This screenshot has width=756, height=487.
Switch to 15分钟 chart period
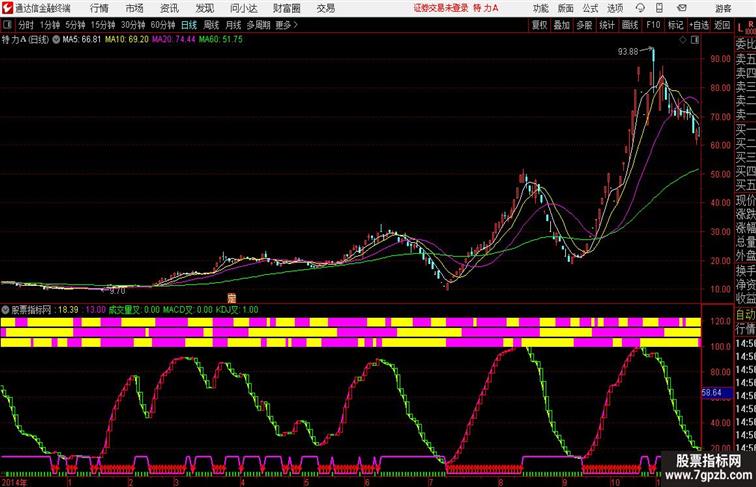coord(103,25)
